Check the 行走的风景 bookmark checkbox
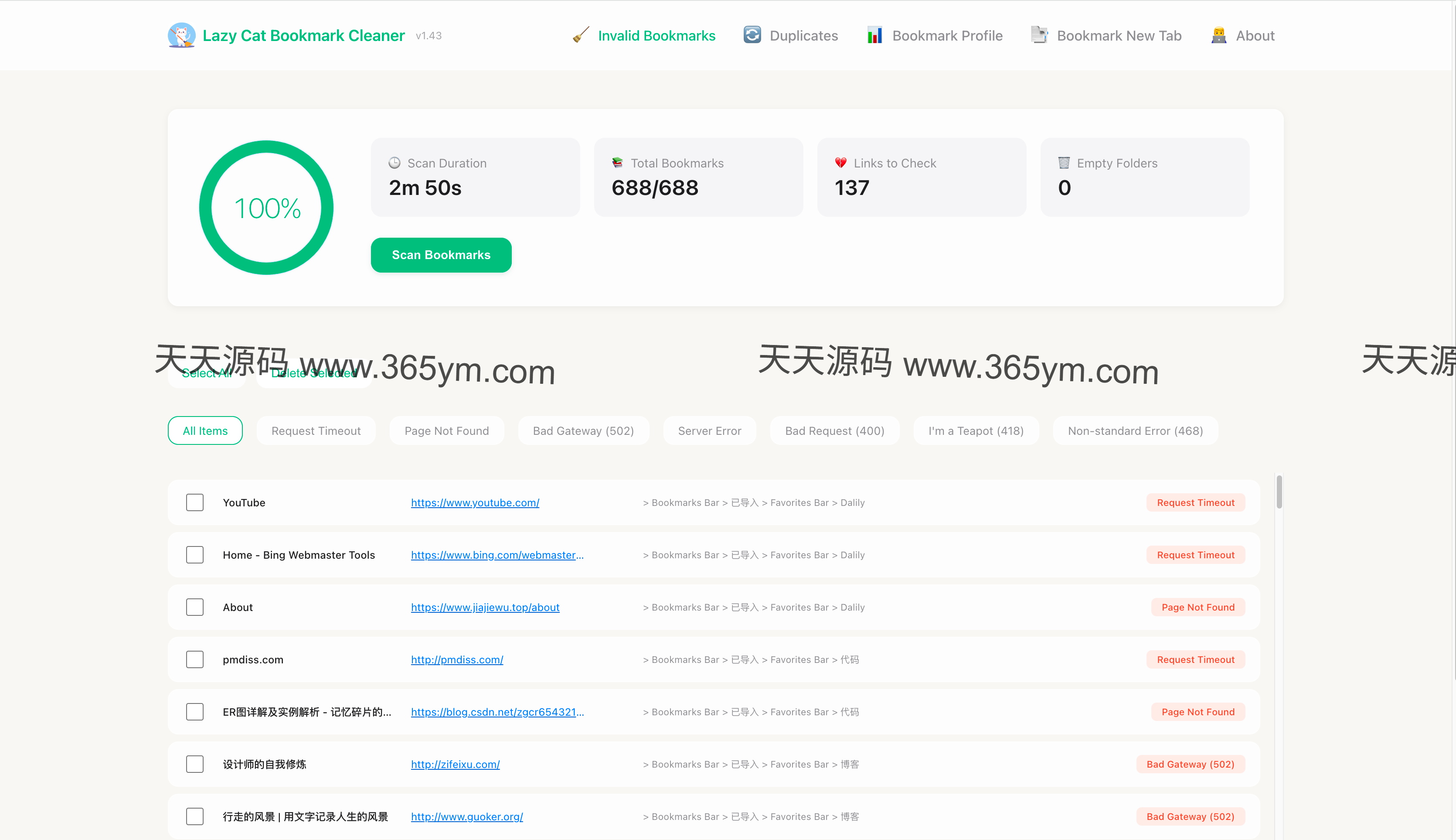 (195, 816)
